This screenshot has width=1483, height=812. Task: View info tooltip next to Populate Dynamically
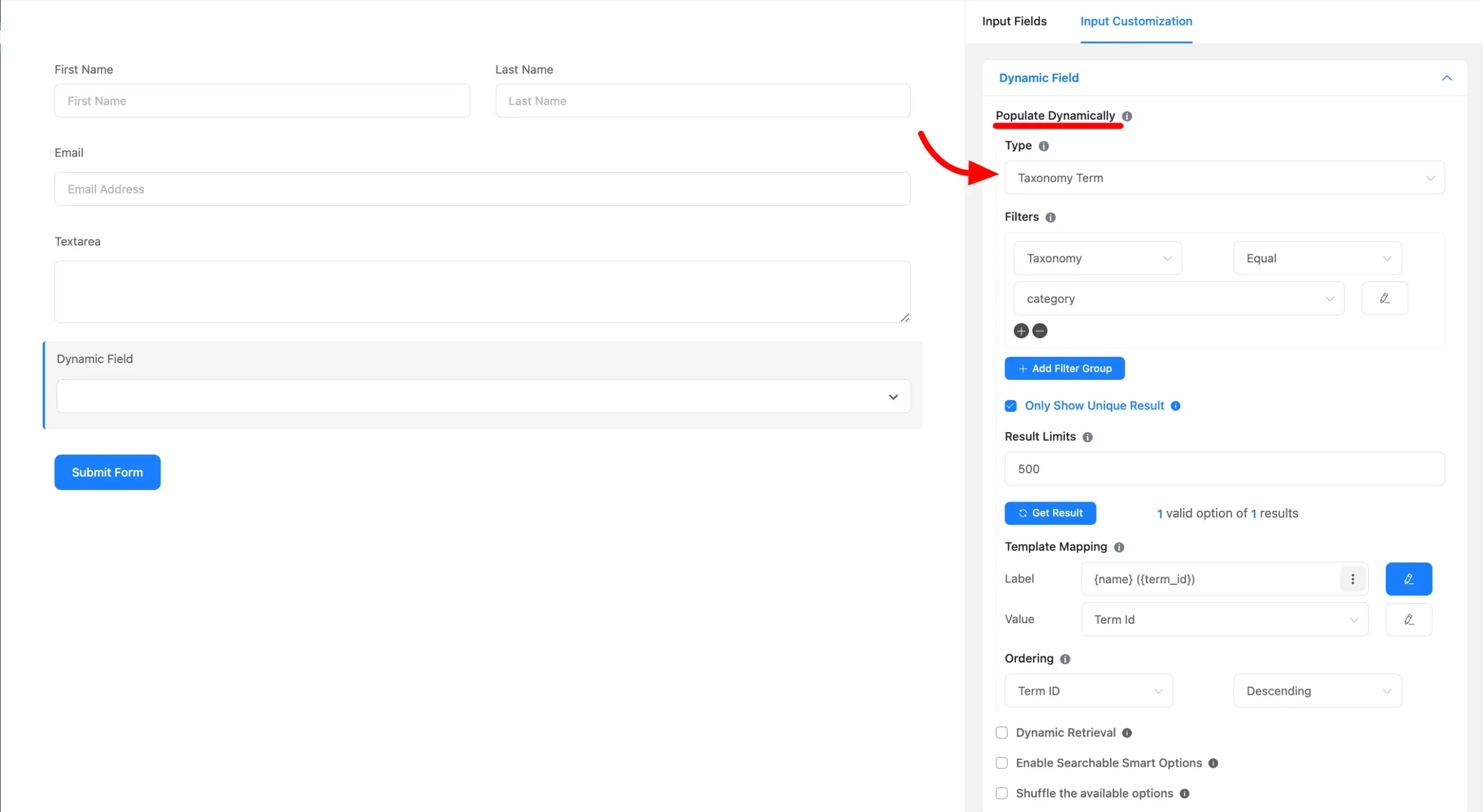tap(1127, 116)
